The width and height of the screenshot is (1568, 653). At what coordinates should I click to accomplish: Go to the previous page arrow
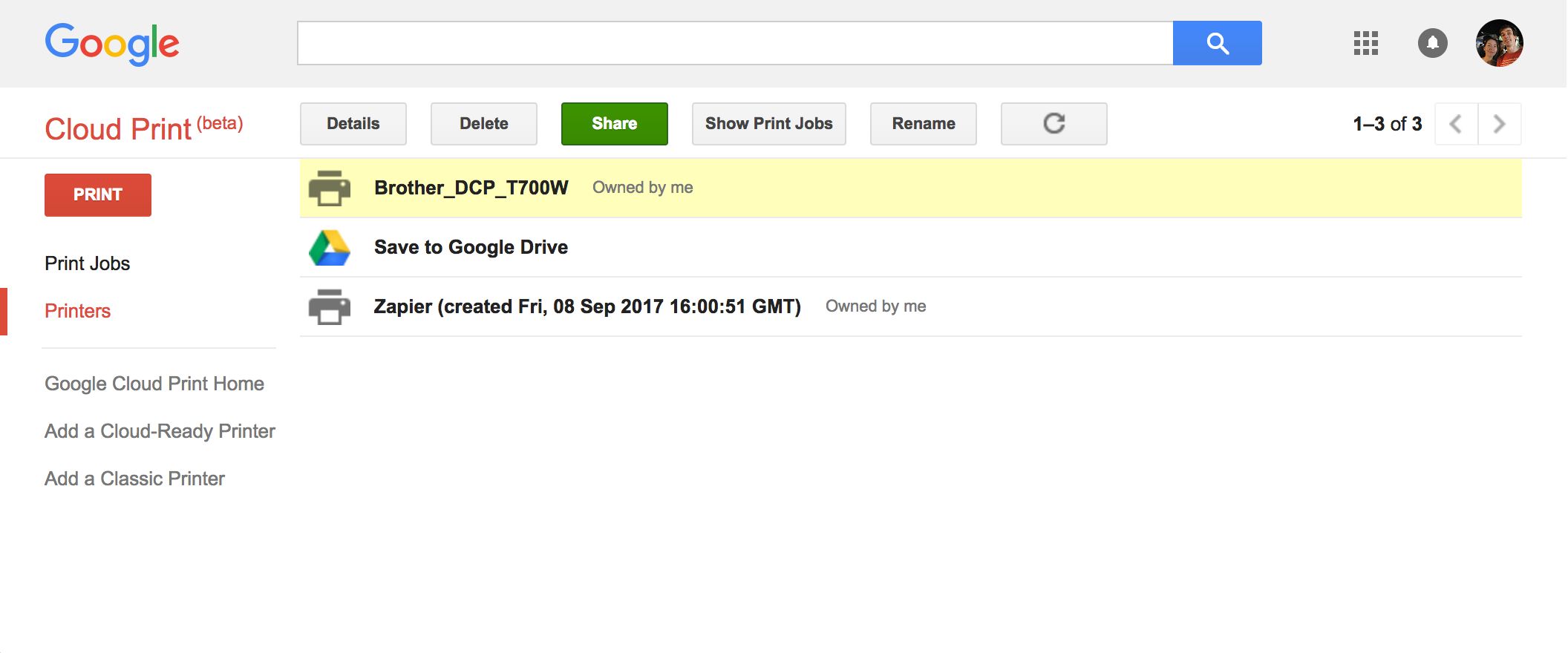click(1456, 124)
